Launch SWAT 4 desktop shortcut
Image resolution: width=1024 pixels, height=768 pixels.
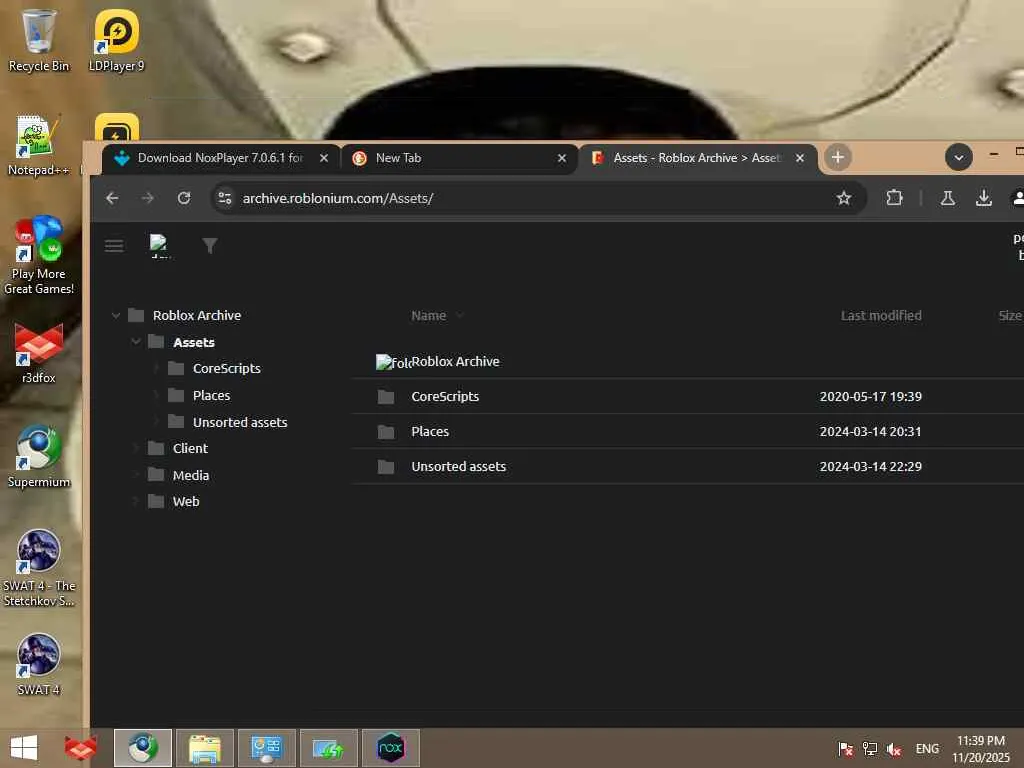click(39, 664)
